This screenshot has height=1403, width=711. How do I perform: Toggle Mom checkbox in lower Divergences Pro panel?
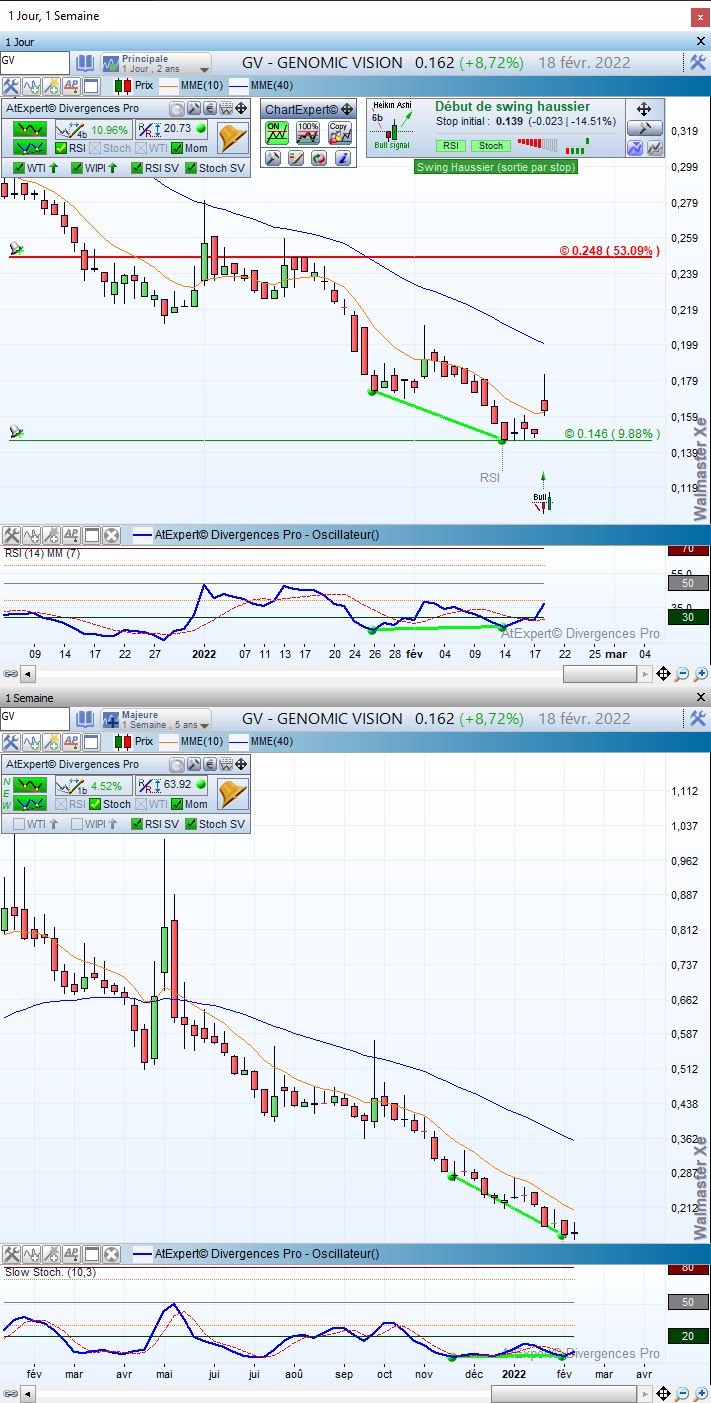pos(177,804)
